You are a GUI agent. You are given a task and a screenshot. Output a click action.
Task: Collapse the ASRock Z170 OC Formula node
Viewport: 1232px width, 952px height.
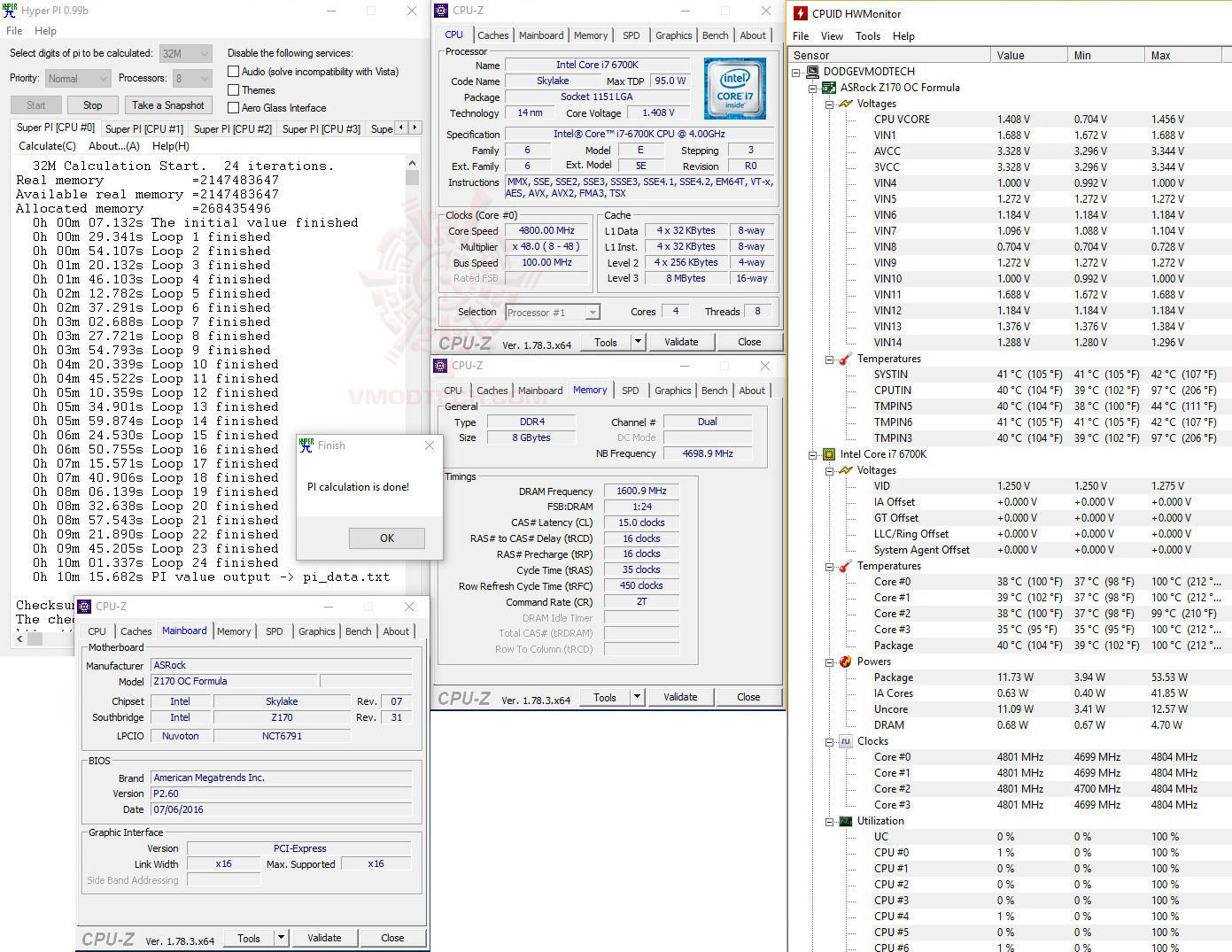pos(812,88)
